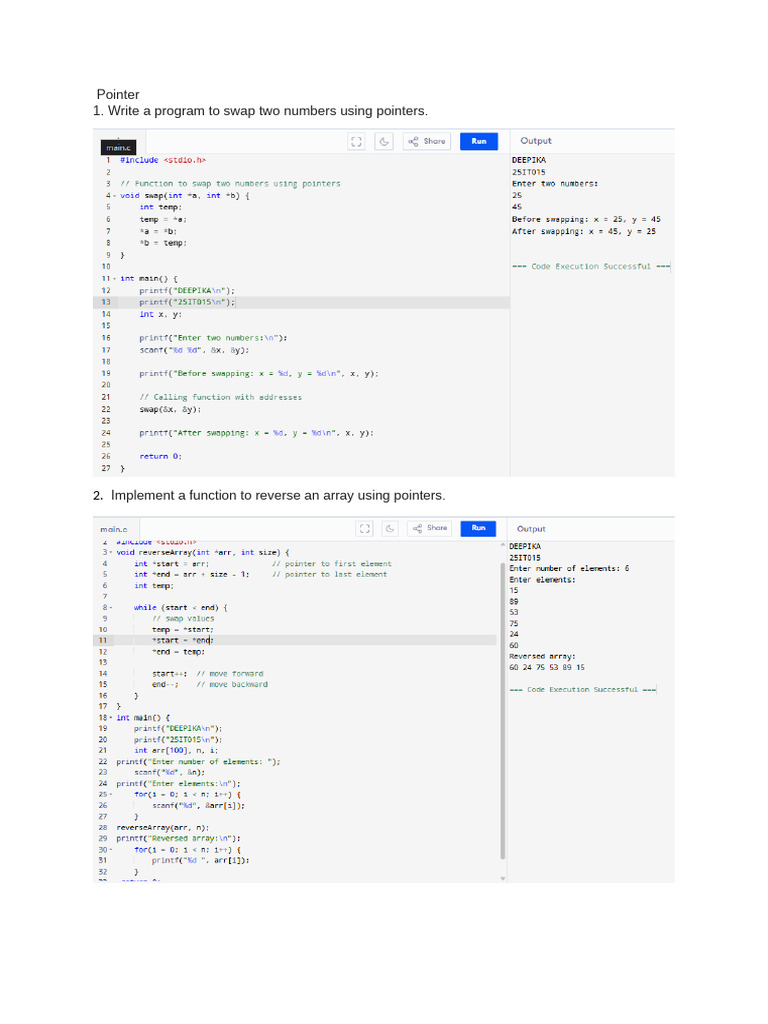Click 'scanf("%d %d", &x, &y);' line 17

coord(194,350)
